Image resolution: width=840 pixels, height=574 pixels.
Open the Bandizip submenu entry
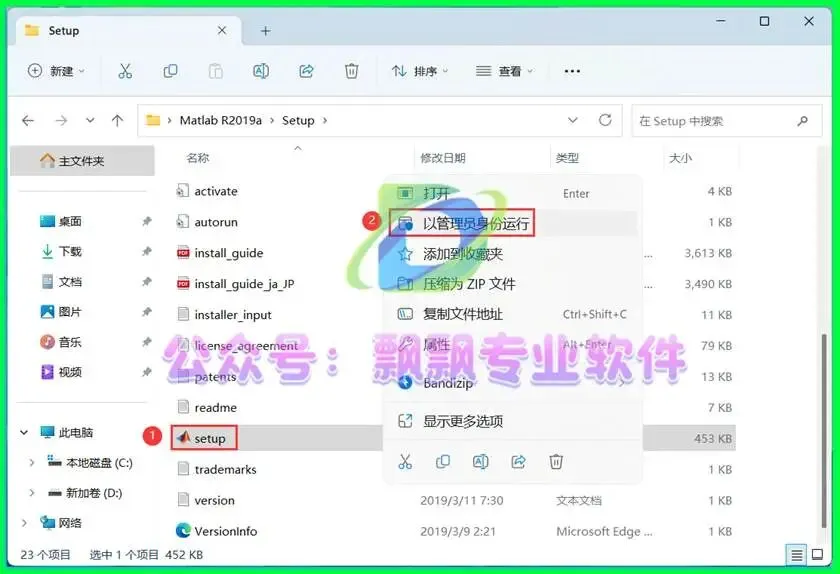pos(513,383)
